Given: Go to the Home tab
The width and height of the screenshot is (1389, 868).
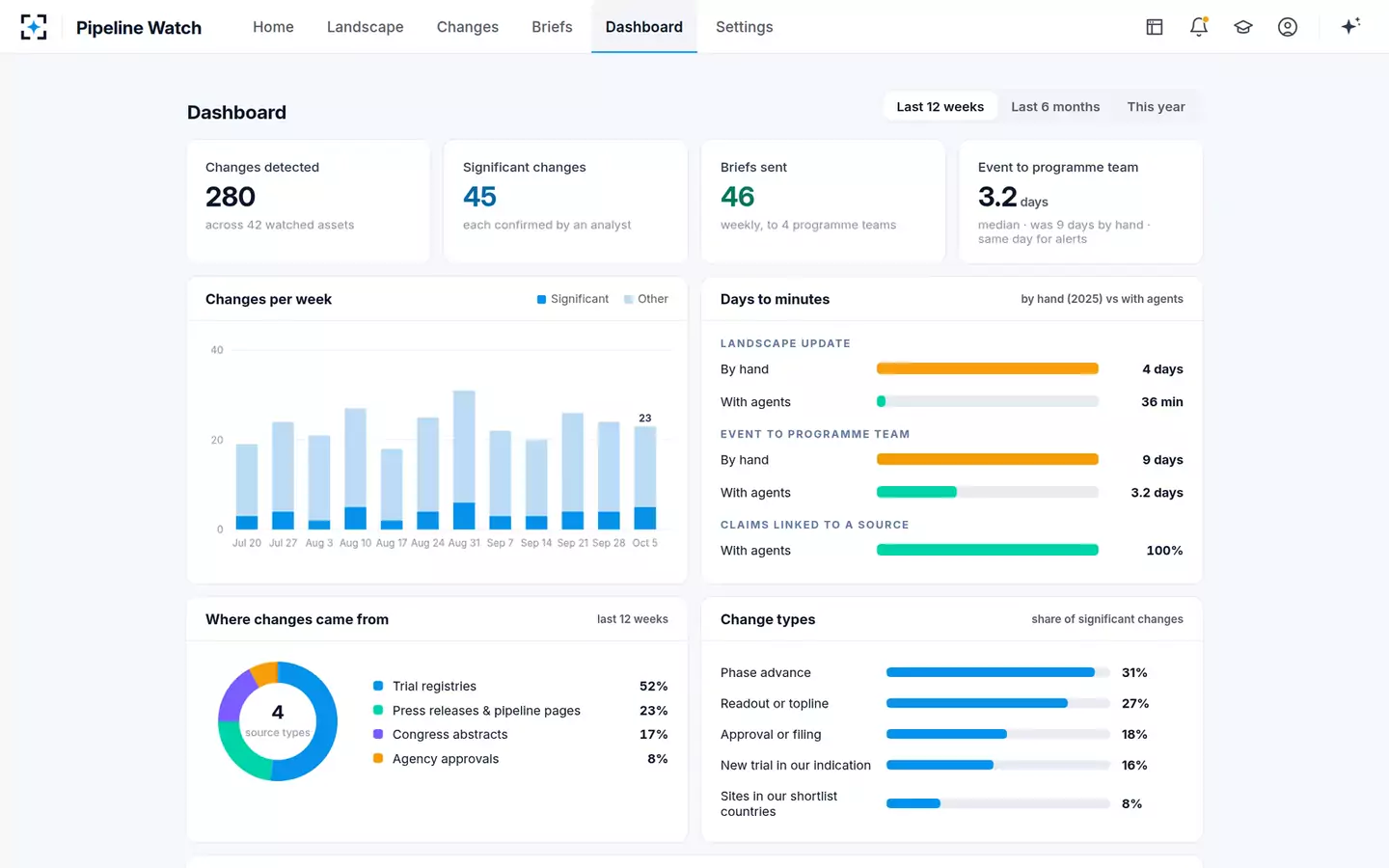Looking at the screenshot, I should pos(273,27).
